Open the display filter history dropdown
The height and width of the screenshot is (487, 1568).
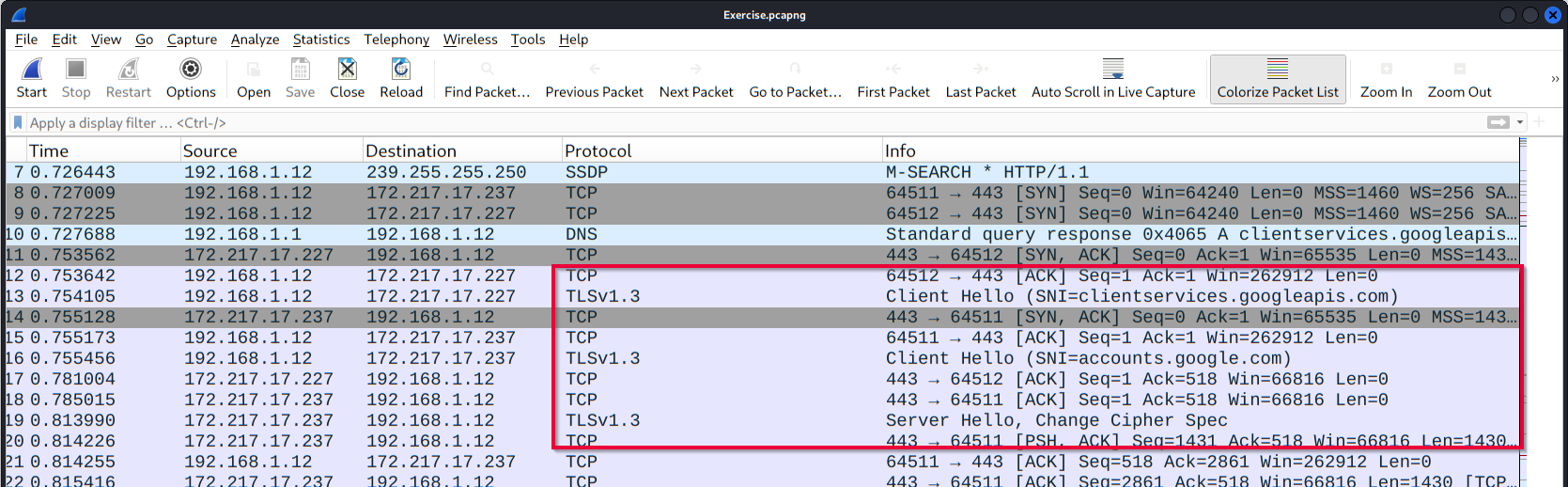[x=1520, y=122]
